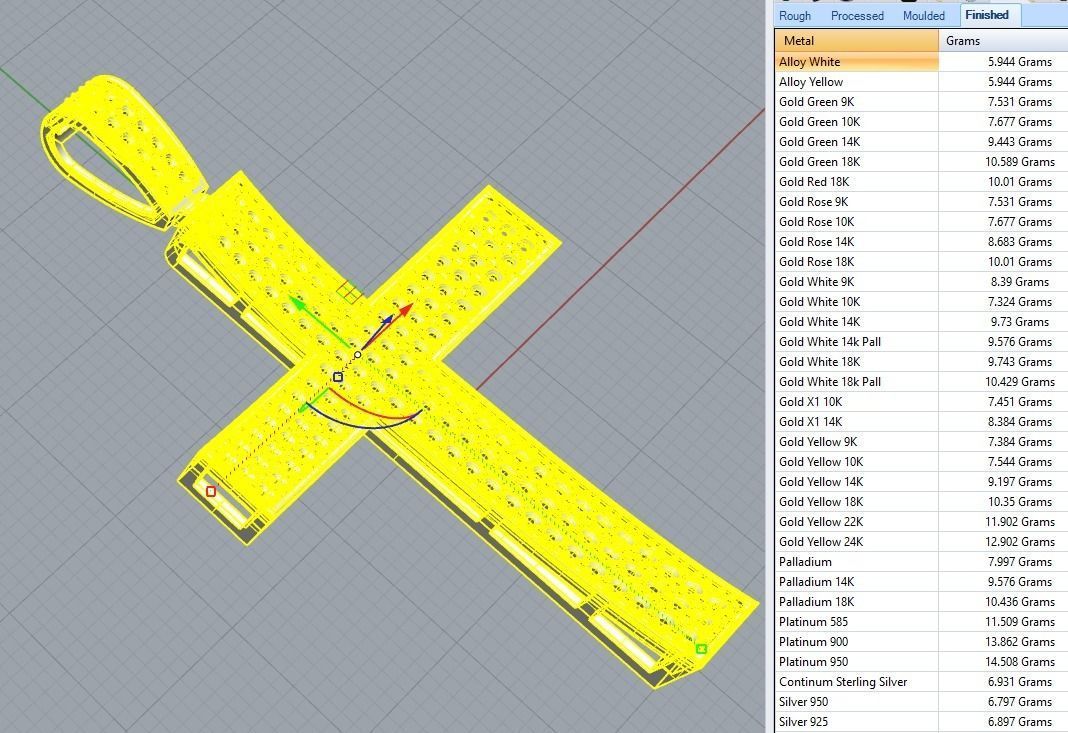Click the 13.862 Grams value

coord(1020,642)
